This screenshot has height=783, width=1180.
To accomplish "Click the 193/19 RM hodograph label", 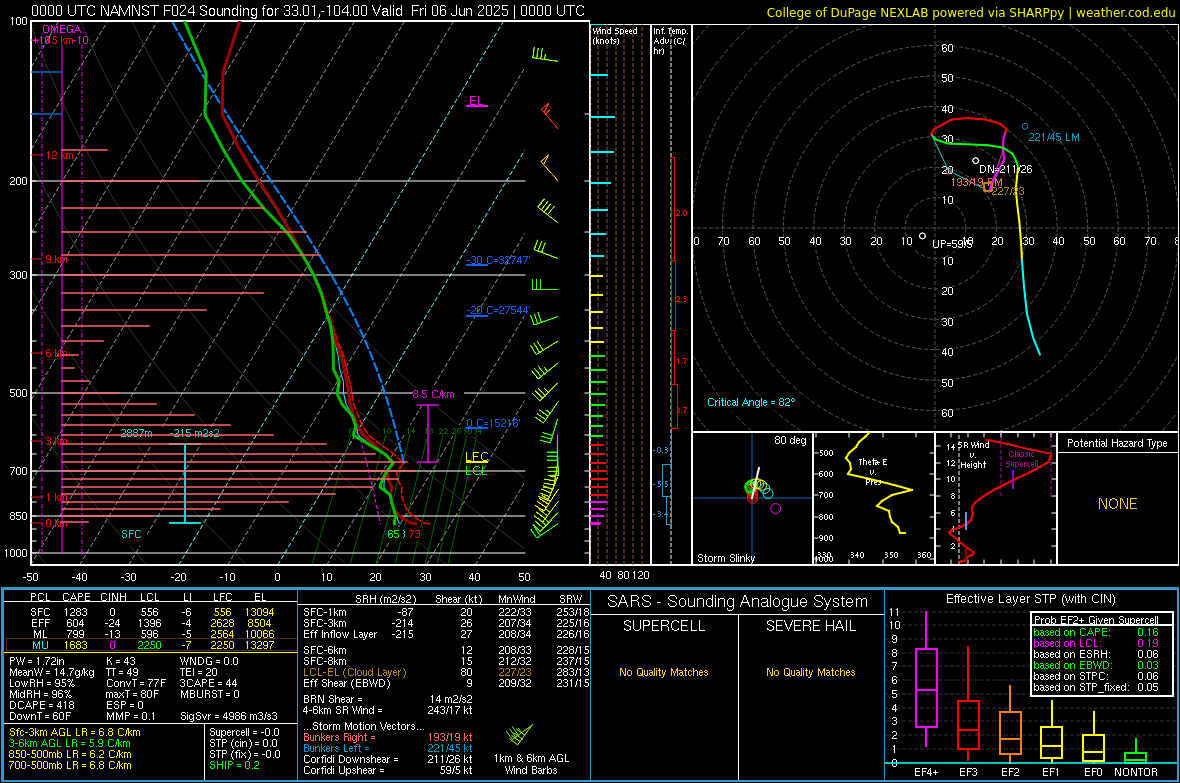I will click(976, 182).
